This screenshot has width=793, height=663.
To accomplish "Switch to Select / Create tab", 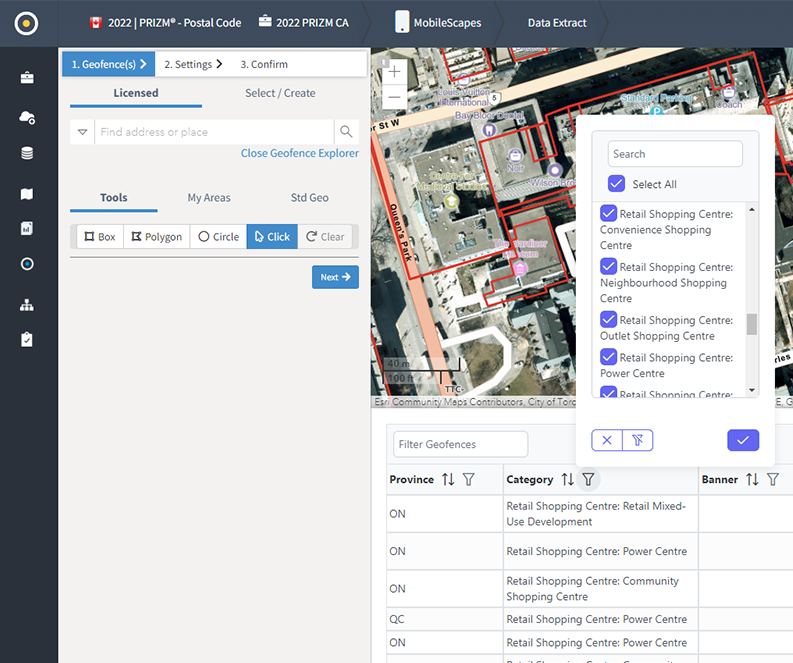I will [280, 93].
